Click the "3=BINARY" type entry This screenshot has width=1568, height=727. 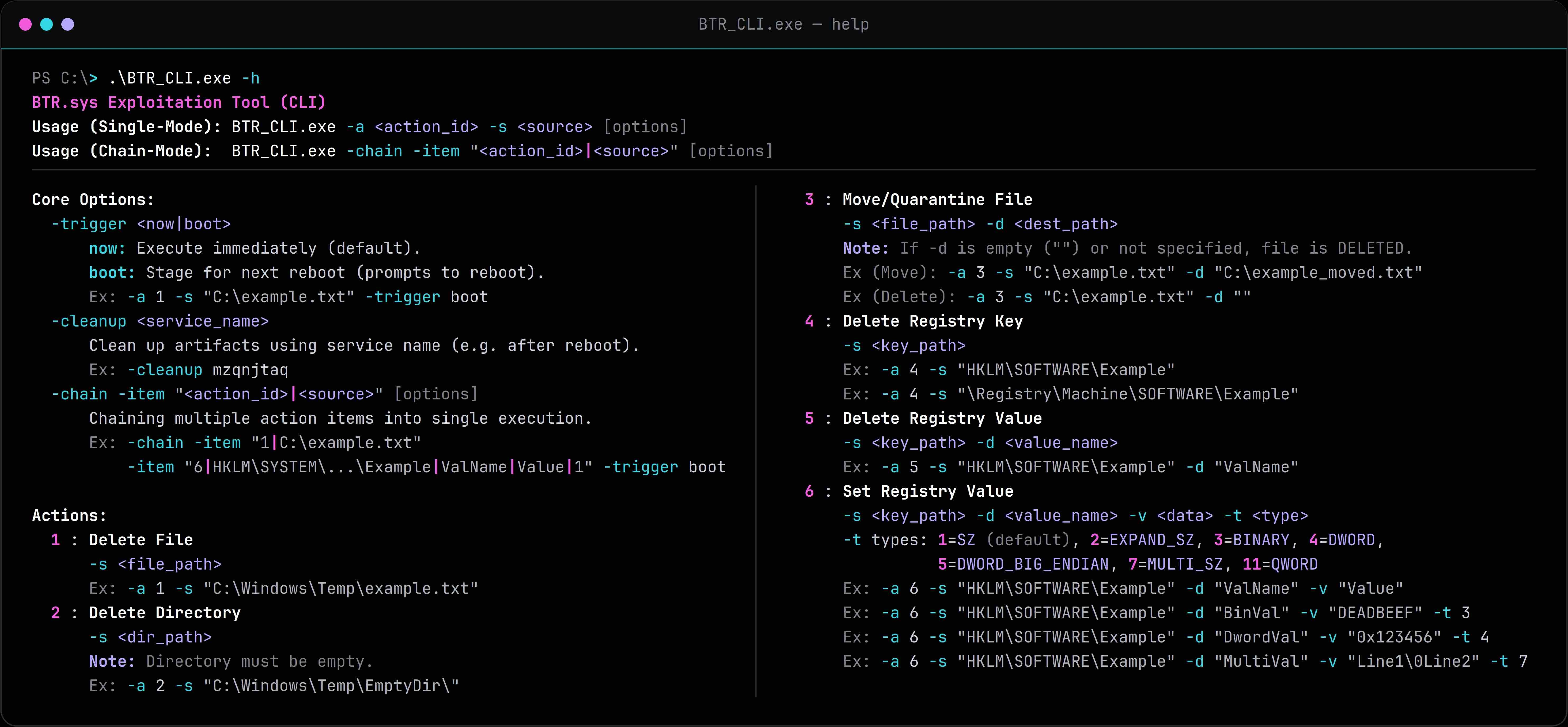[x=1252, y=540]
